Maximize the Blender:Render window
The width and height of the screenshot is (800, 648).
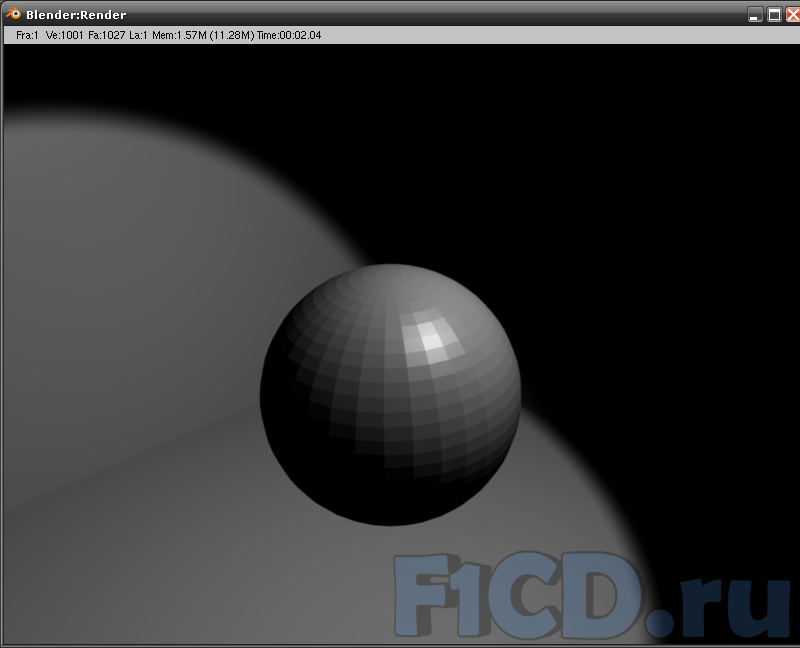(x=774, y=15)
